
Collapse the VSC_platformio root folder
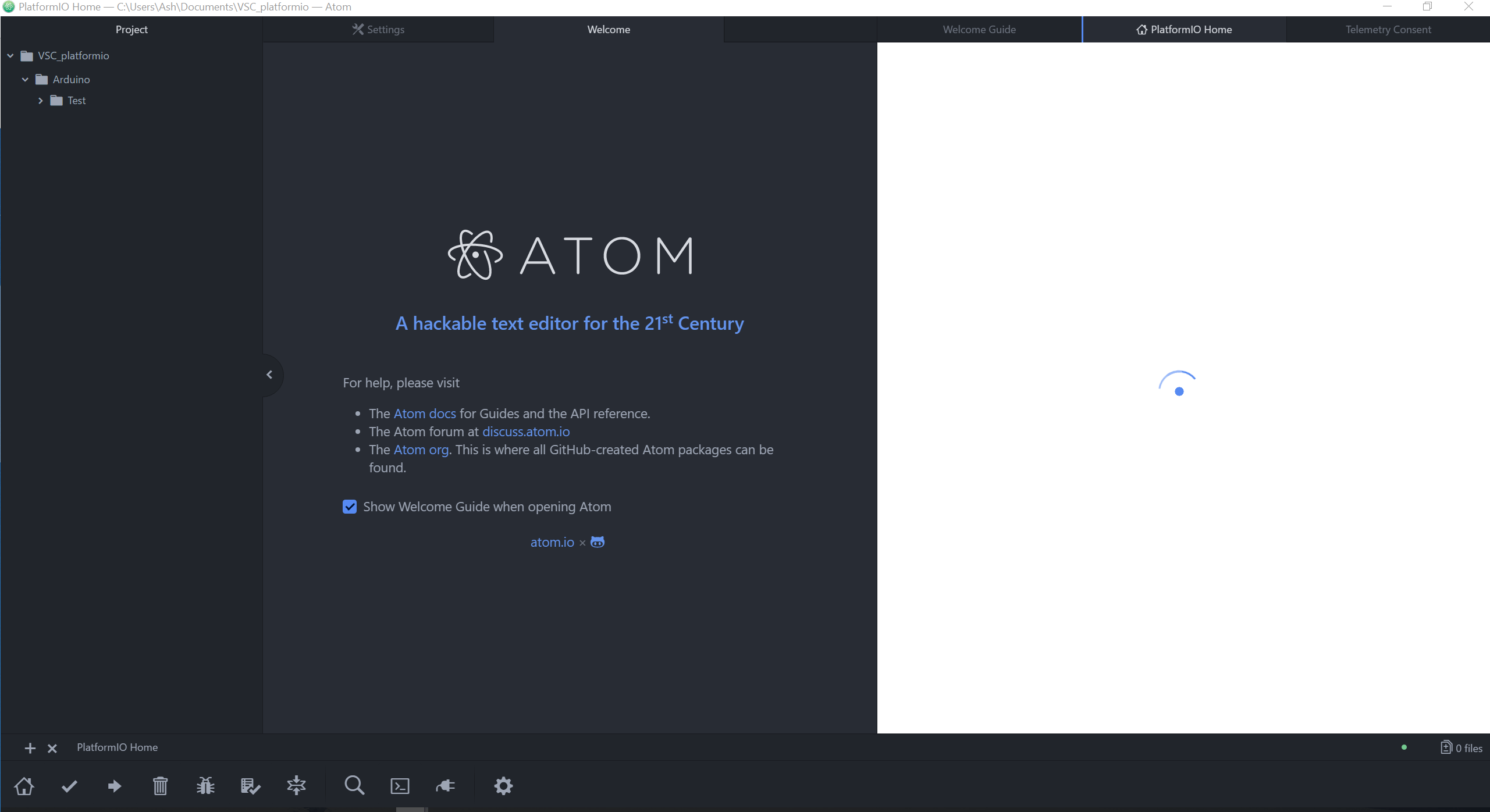coord(10,56)
